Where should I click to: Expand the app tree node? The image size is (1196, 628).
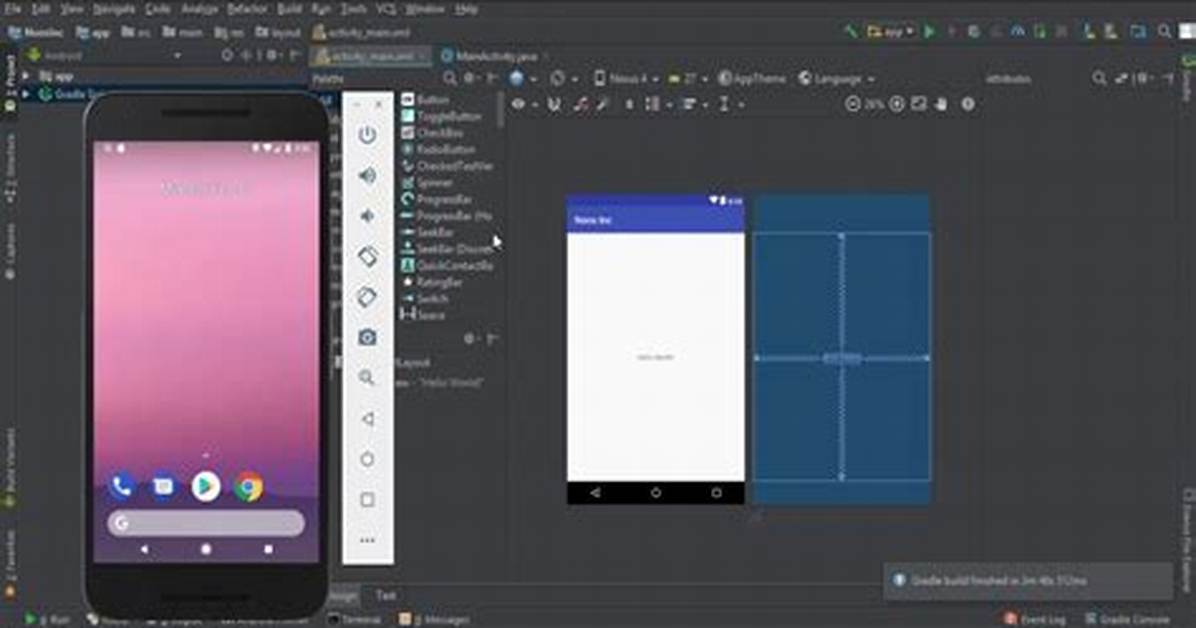point(25,76)
